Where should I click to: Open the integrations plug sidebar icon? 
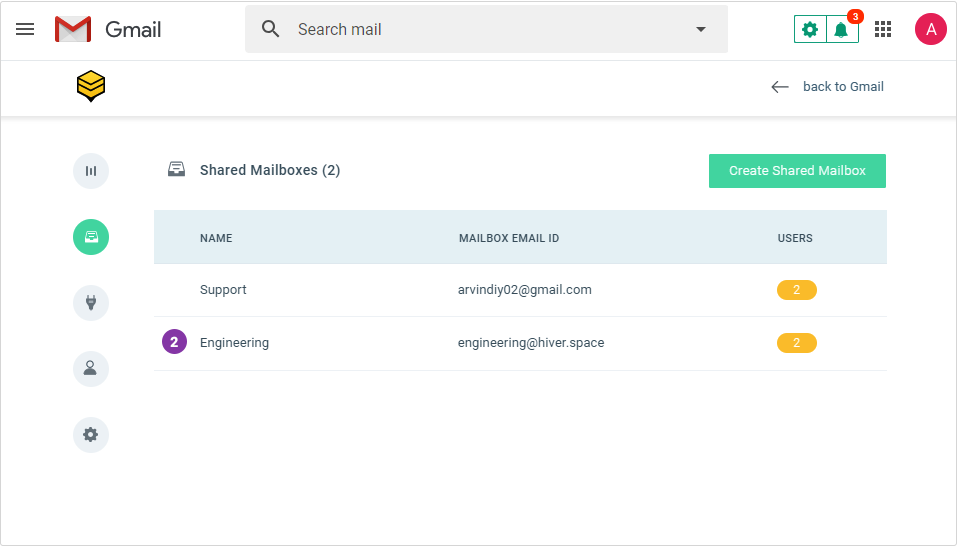tap(91, 303)
